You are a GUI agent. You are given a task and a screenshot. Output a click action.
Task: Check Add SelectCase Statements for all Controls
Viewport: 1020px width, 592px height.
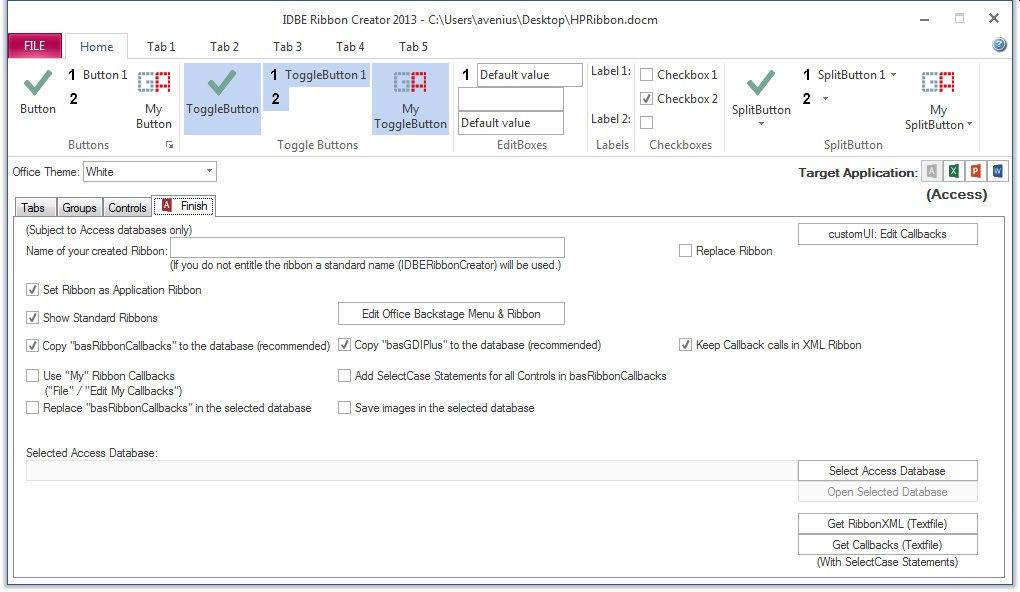click(x=344, y=376)
